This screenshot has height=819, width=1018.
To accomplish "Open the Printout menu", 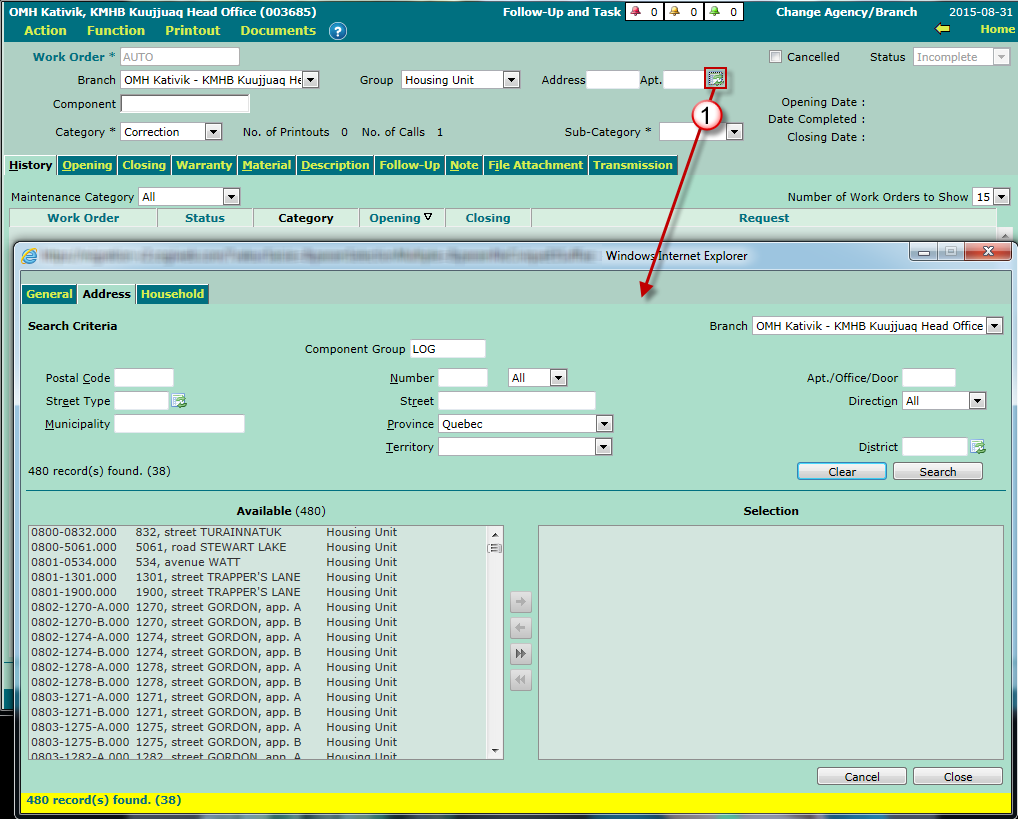I will point(193,31).
